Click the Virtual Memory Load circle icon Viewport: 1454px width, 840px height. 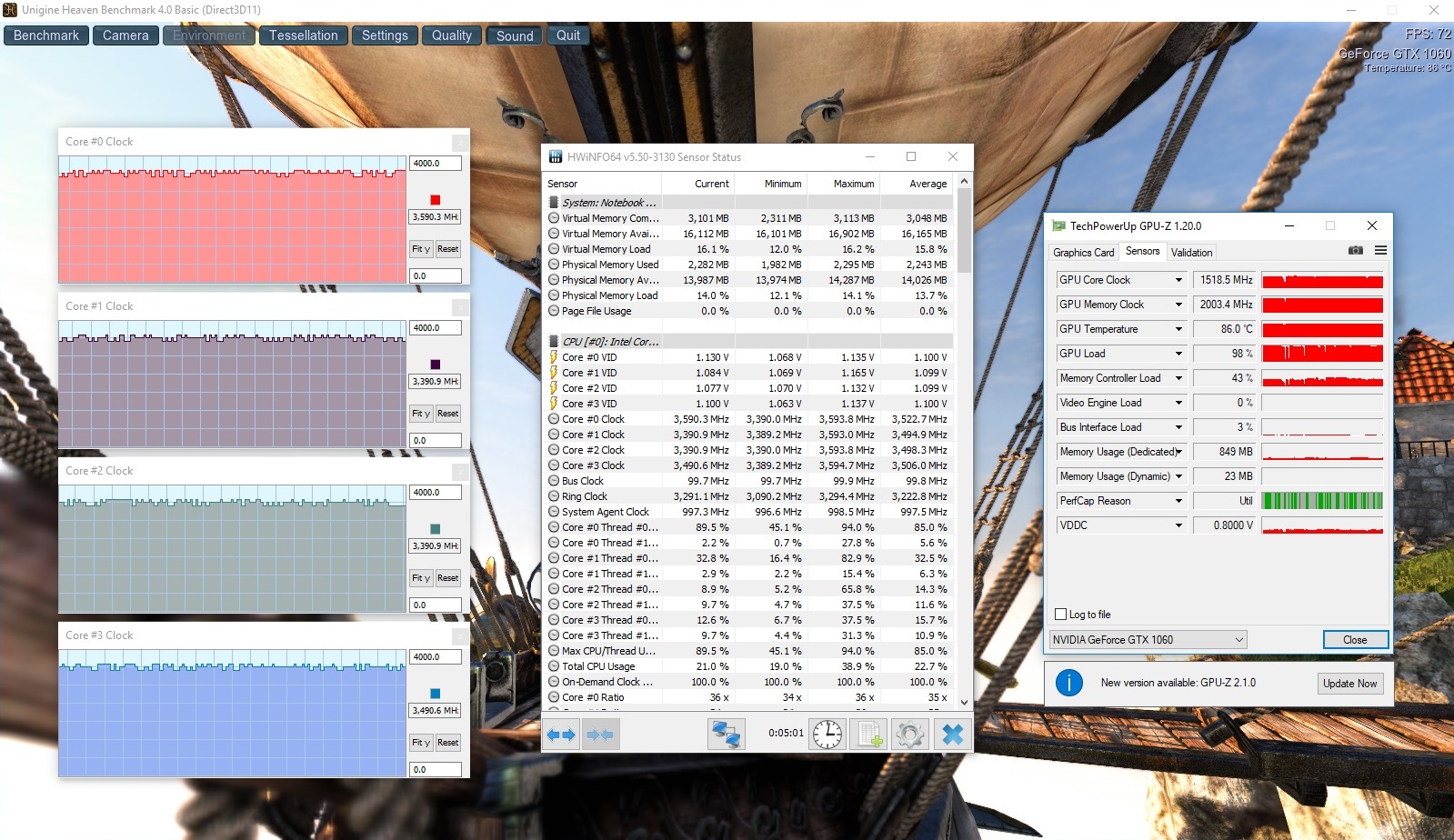coord(554,249)
